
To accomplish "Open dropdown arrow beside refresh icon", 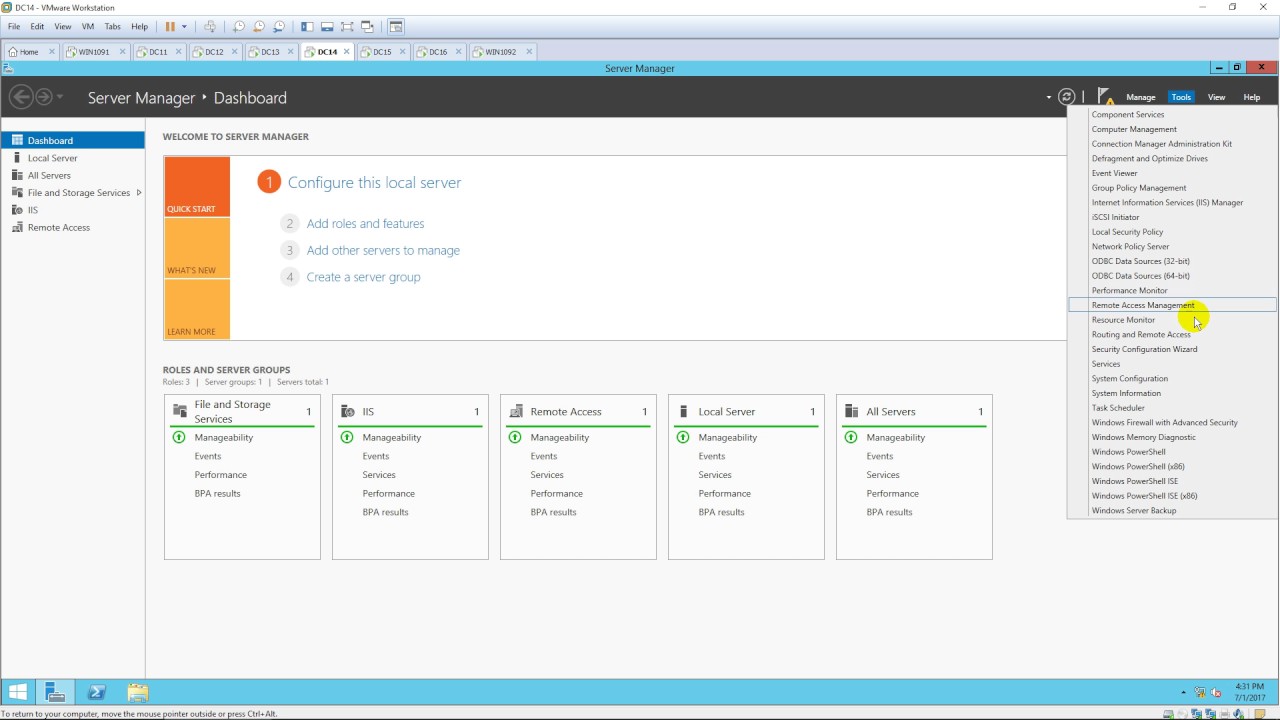I will tap(1049, 97).
